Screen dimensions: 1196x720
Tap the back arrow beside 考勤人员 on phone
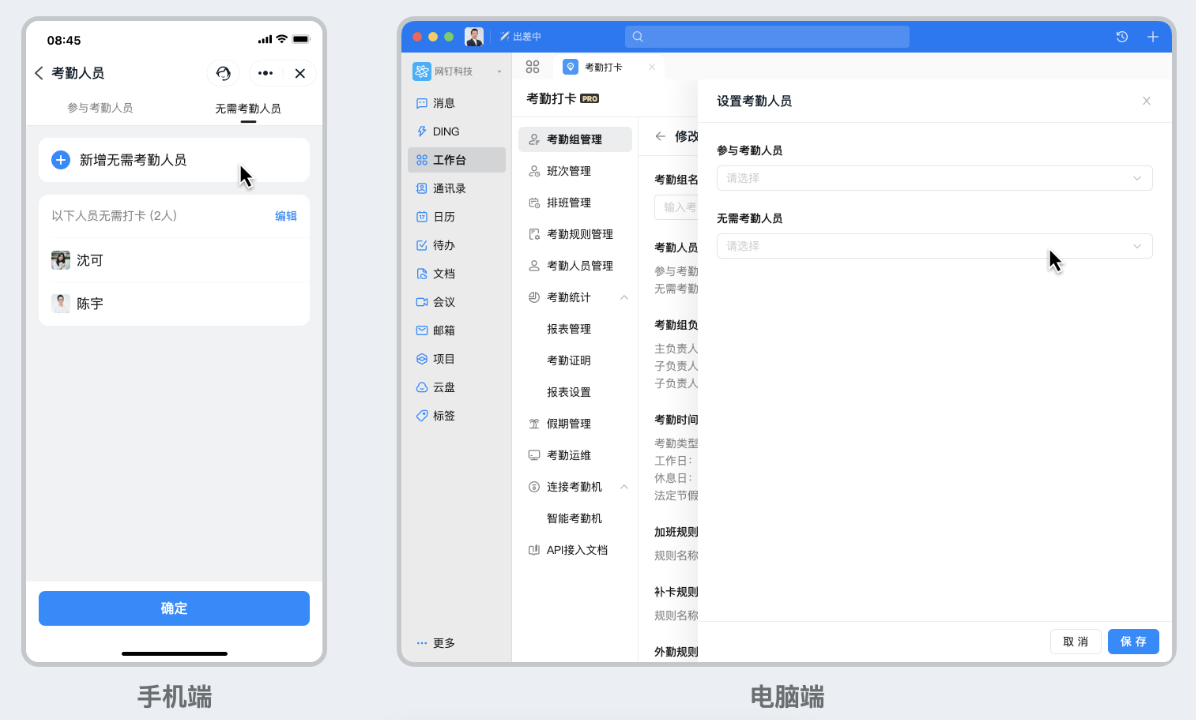(x=39, y=73)
